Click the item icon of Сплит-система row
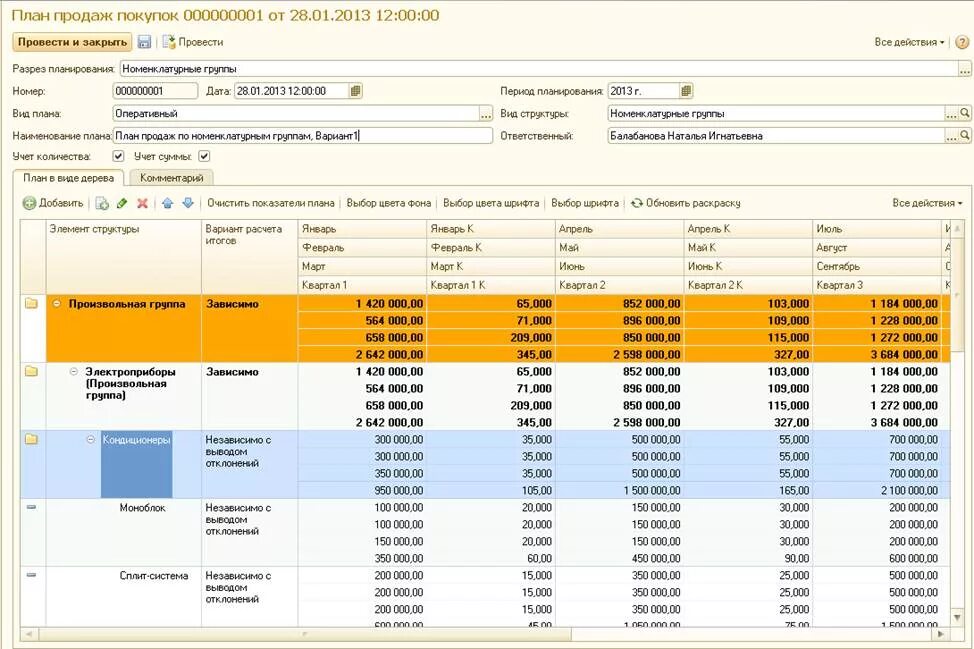Screen dimensions: 974x649 [x=32, y=574]
